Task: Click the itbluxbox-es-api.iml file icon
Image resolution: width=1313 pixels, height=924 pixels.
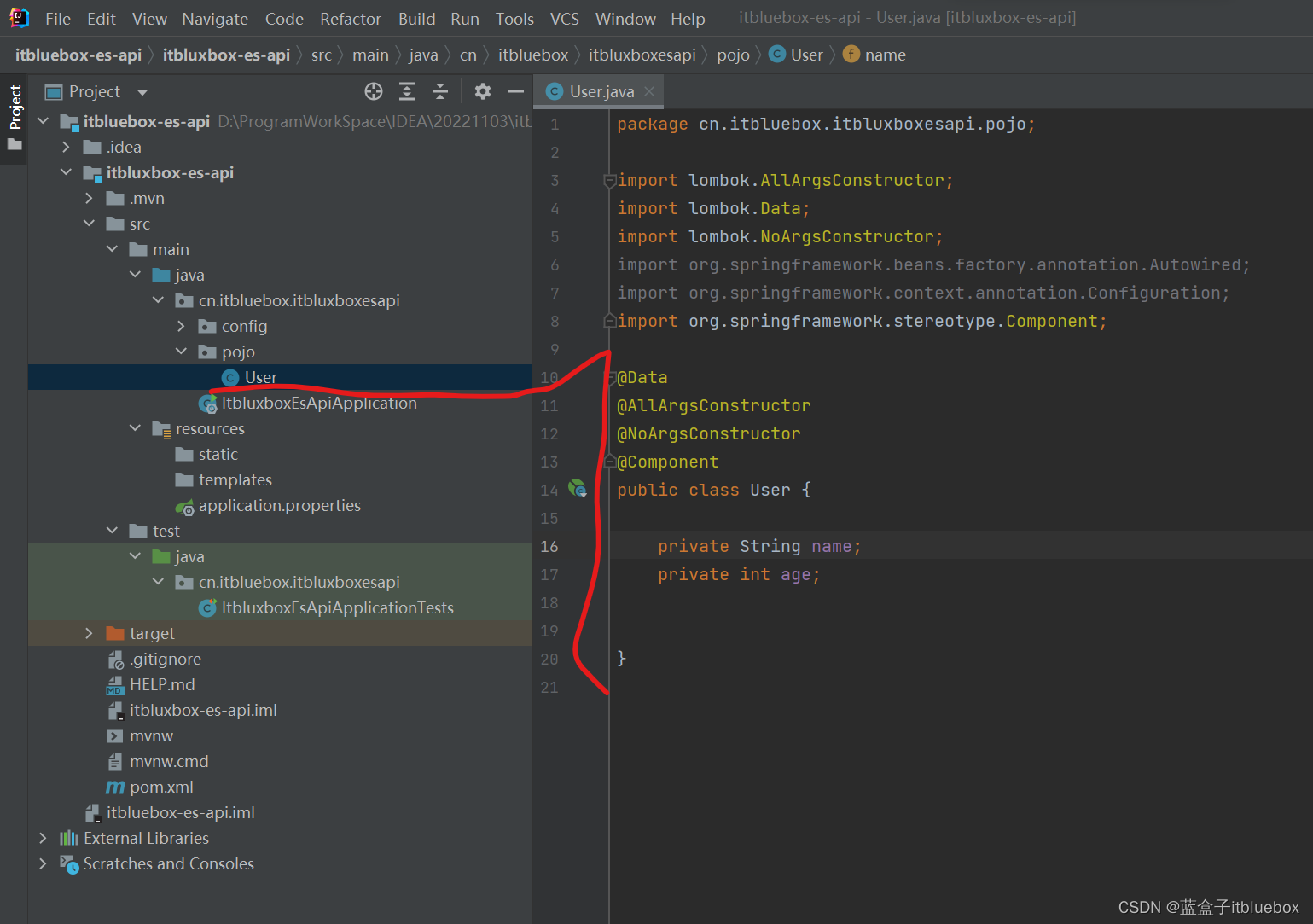Action: tap(117, 711)
